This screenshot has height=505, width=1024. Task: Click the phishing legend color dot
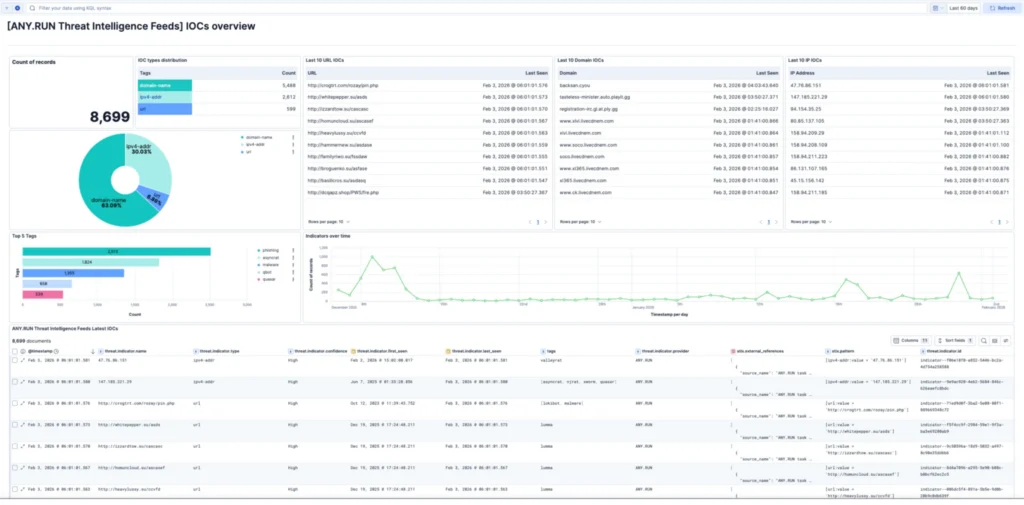[x=259, y=250]
